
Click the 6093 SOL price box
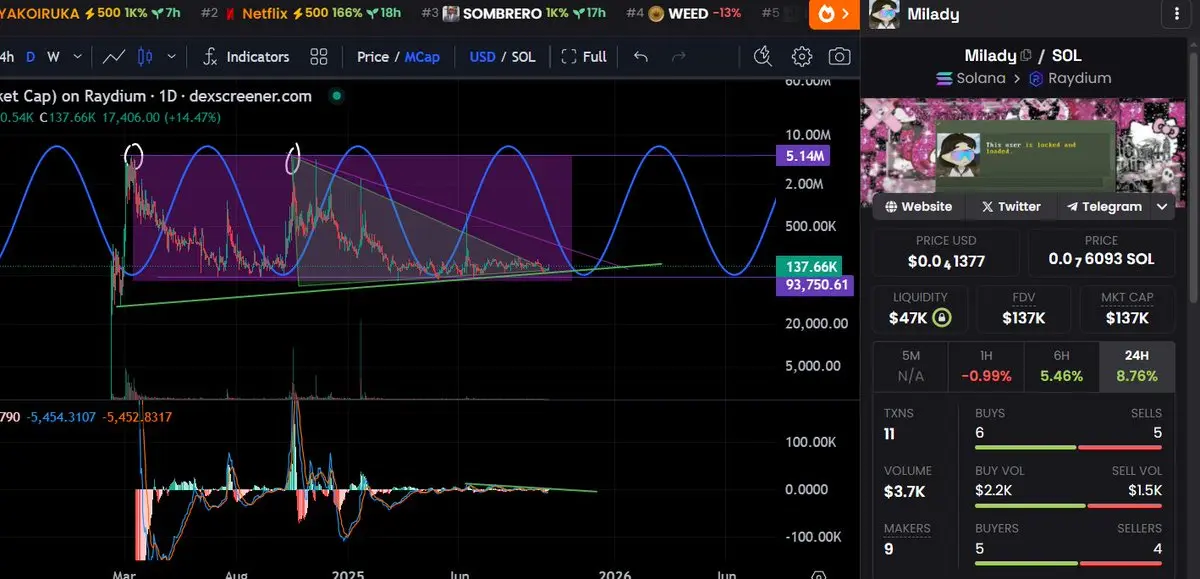click(x=1101, y=252)
